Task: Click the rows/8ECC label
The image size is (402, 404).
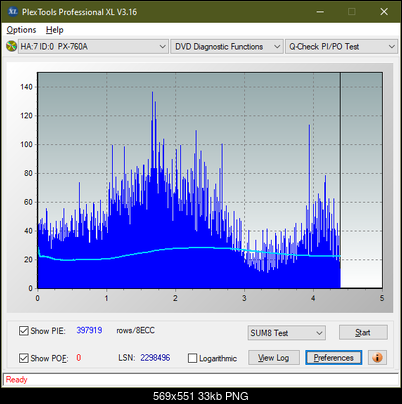Action: [135, 330]
